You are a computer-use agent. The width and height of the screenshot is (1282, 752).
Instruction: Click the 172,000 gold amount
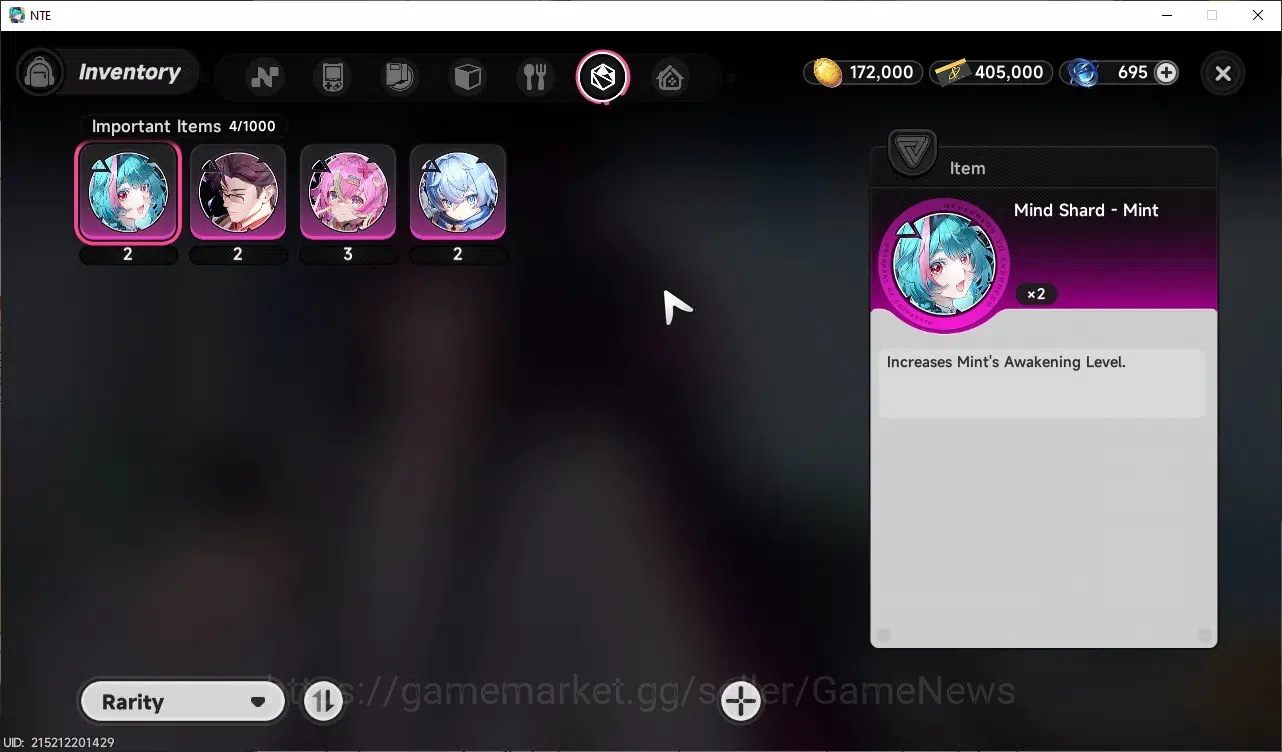click(x=881, y=72)
